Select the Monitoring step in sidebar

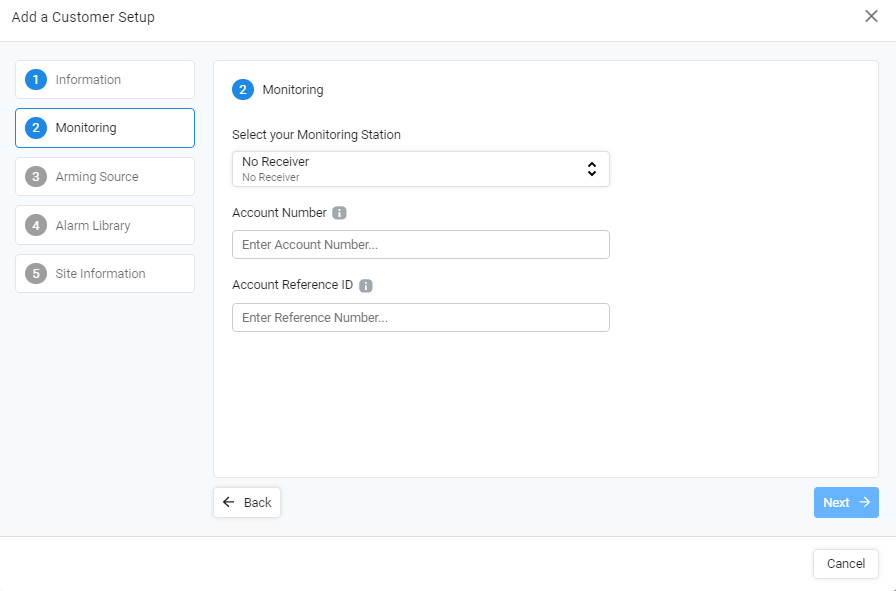[x=105, y=128]
